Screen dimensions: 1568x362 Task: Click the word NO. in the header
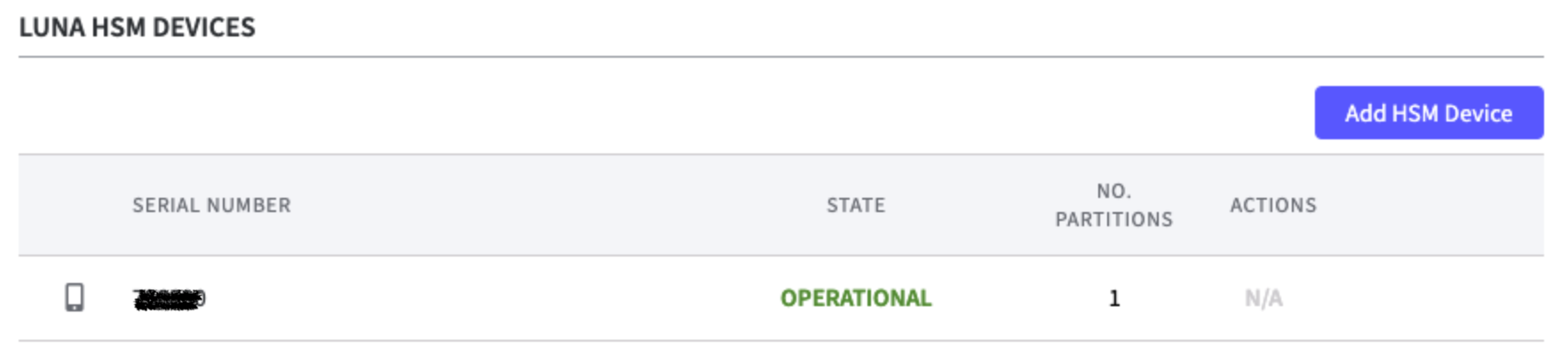1113,191
